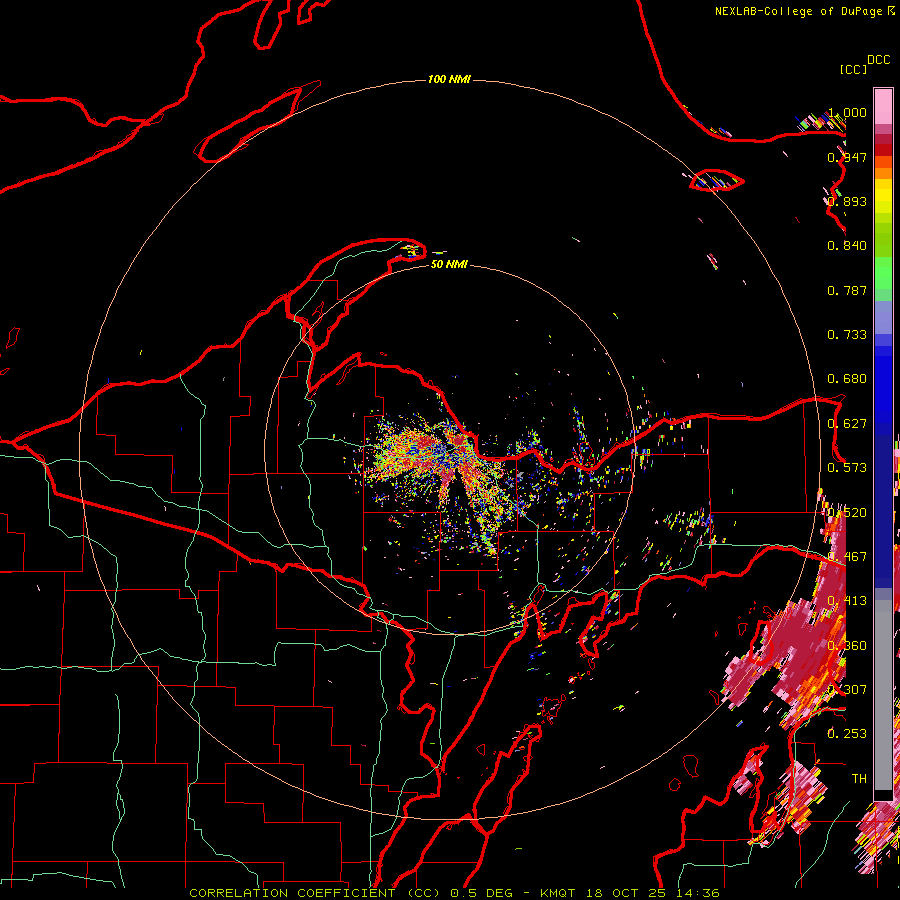
Task: Click the TH threshold legend label
Action: (x=859, y=779)
